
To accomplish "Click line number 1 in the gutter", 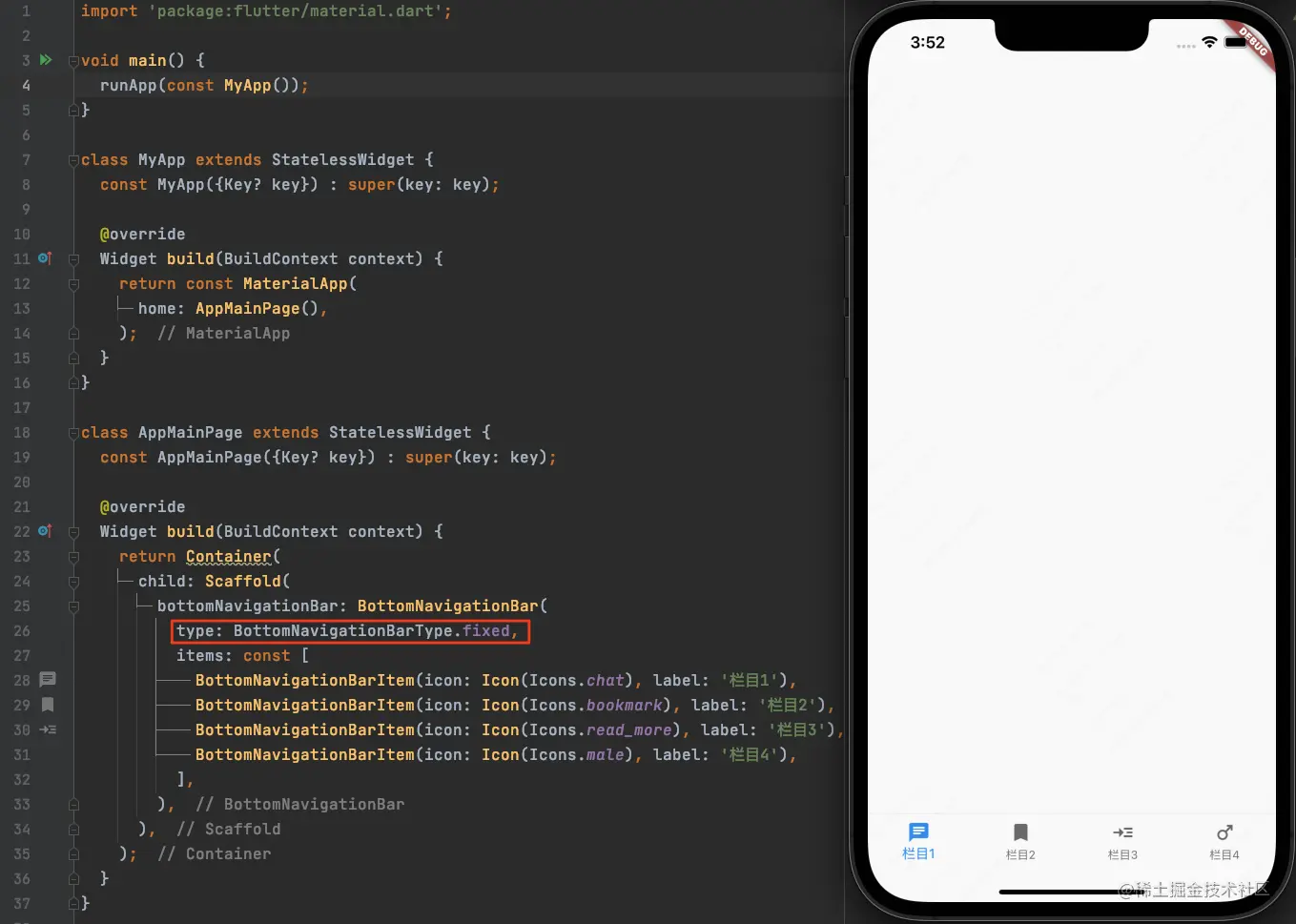I will point(26,10).
